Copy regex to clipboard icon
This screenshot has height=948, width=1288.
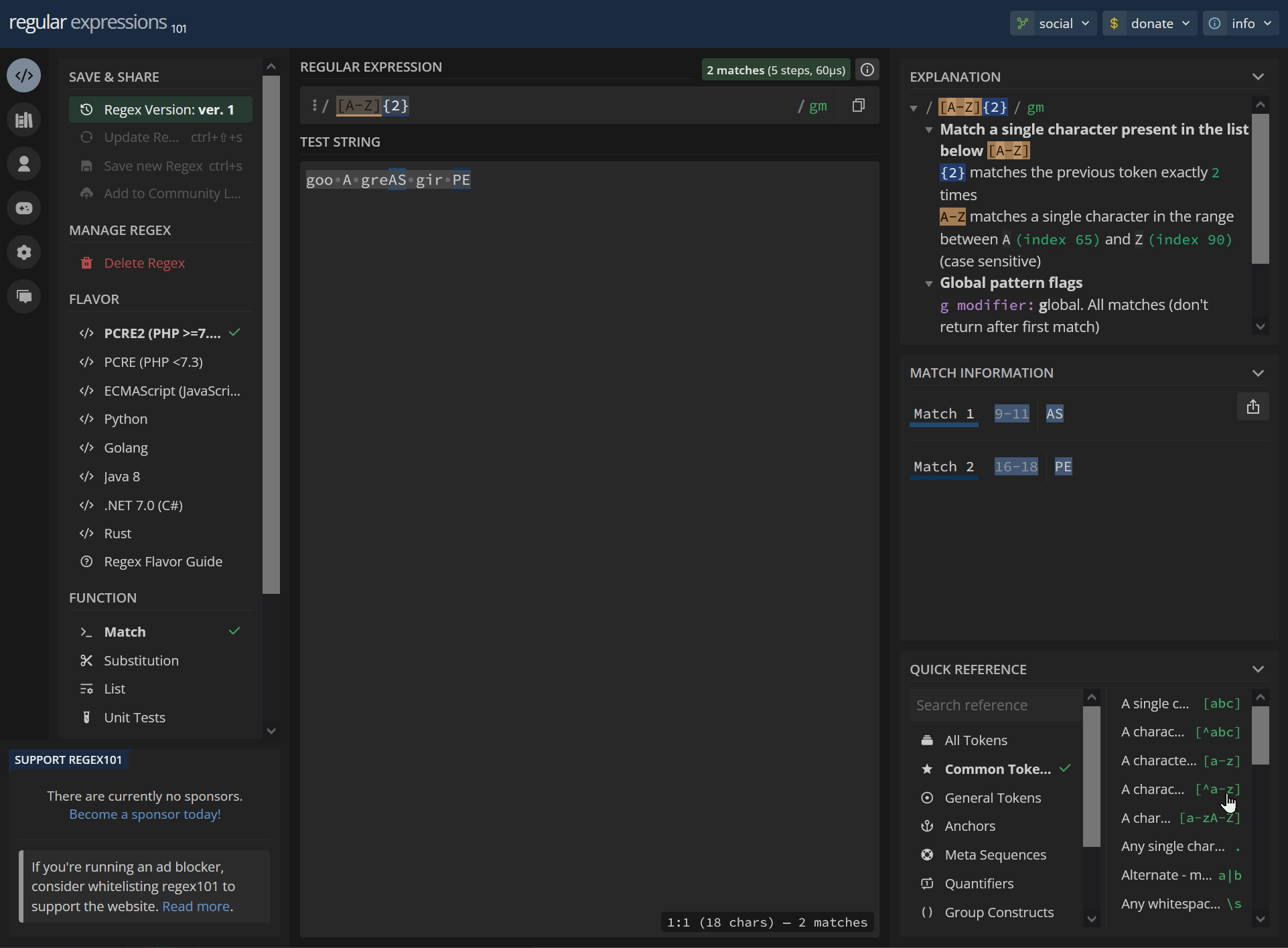tap(858, 106)
